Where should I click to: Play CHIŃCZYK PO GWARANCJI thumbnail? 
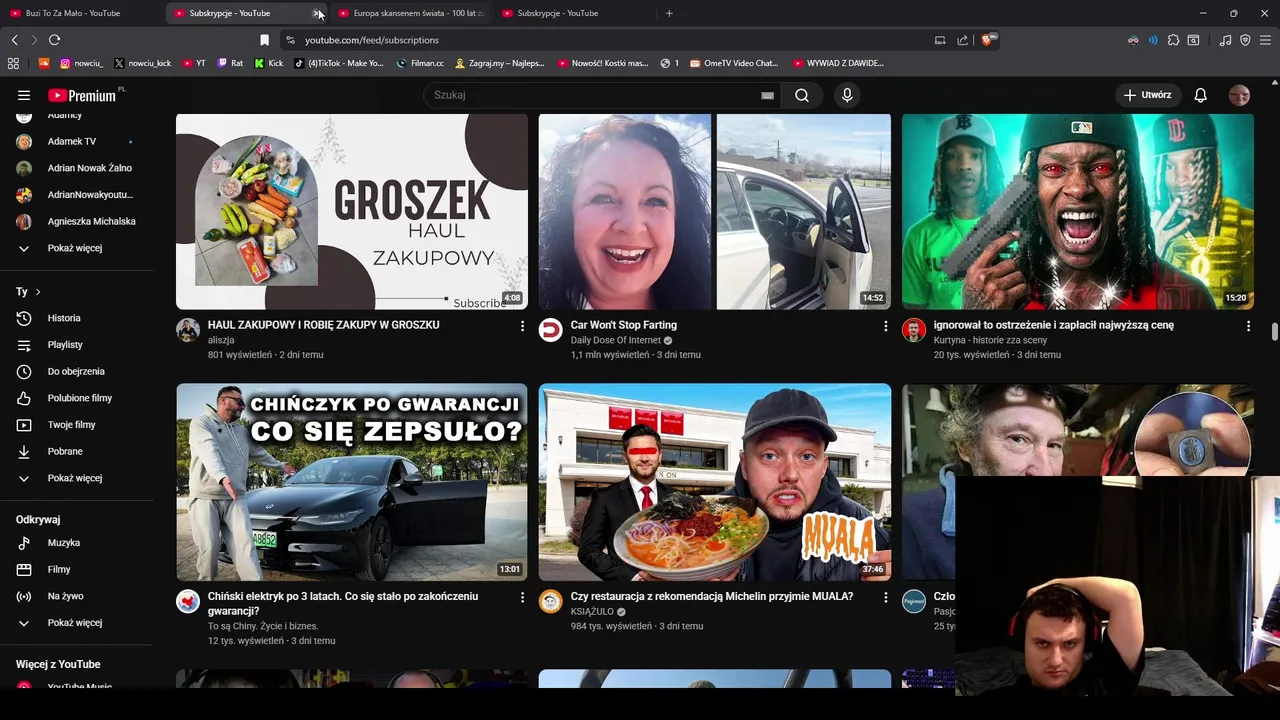click(x=352, y=482)
